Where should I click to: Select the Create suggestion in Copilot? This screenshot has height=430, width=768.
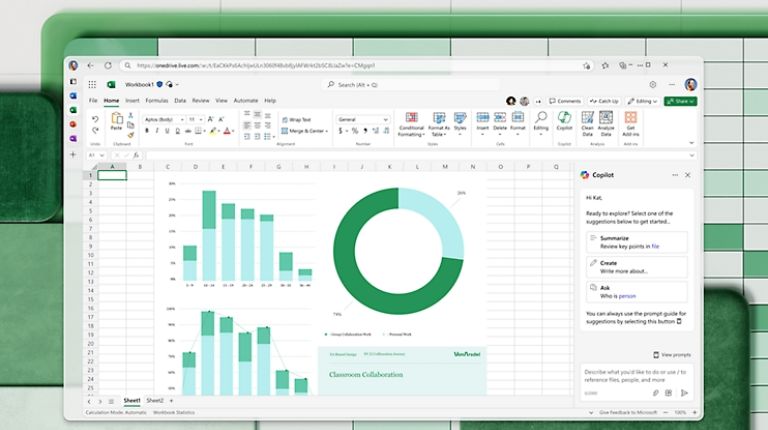click(x=637, y=267)
